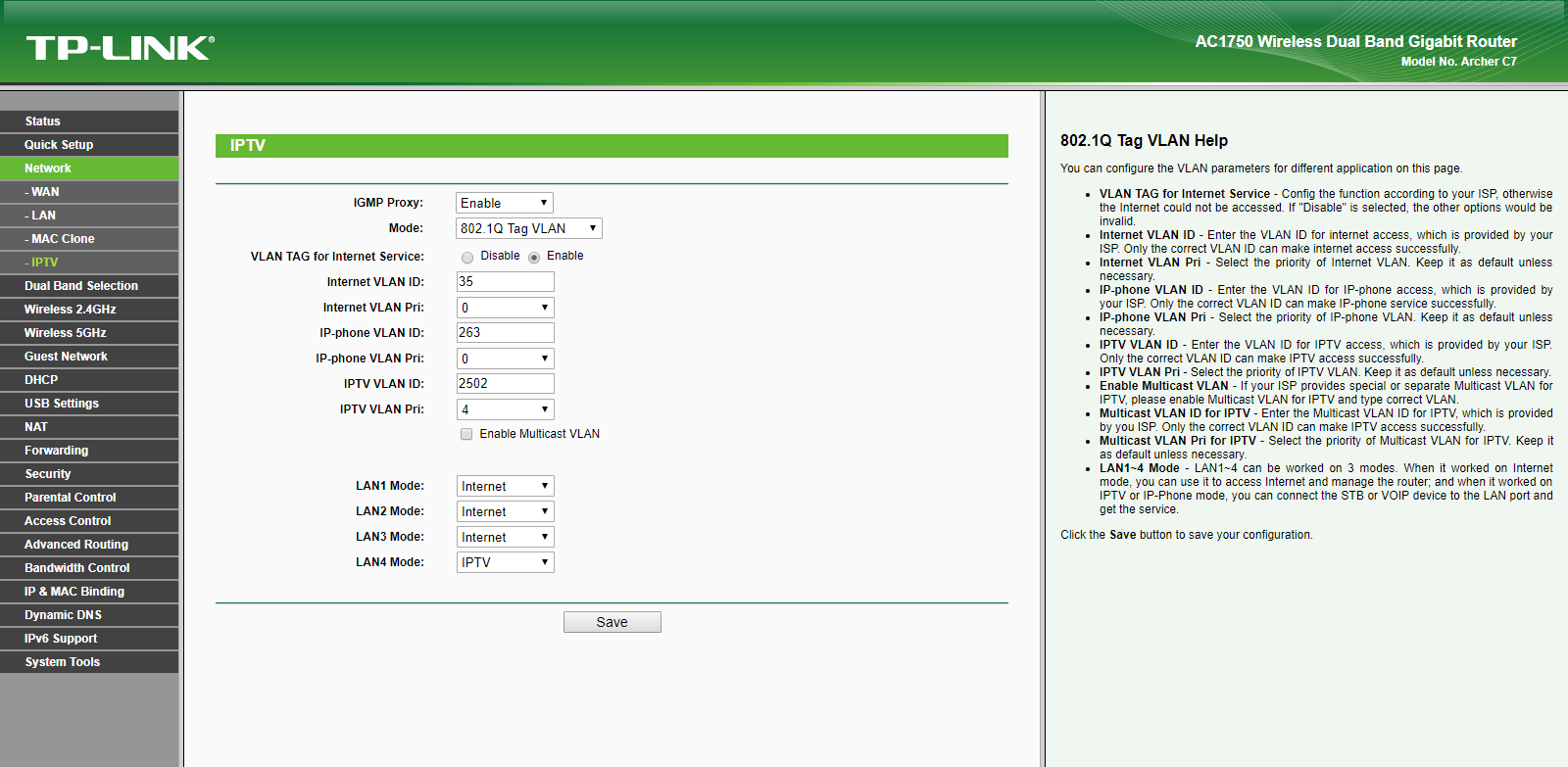1568x767 pixels.
Task: Click the IPTV VLAN ID field
Action: click(x=506, y=384)
